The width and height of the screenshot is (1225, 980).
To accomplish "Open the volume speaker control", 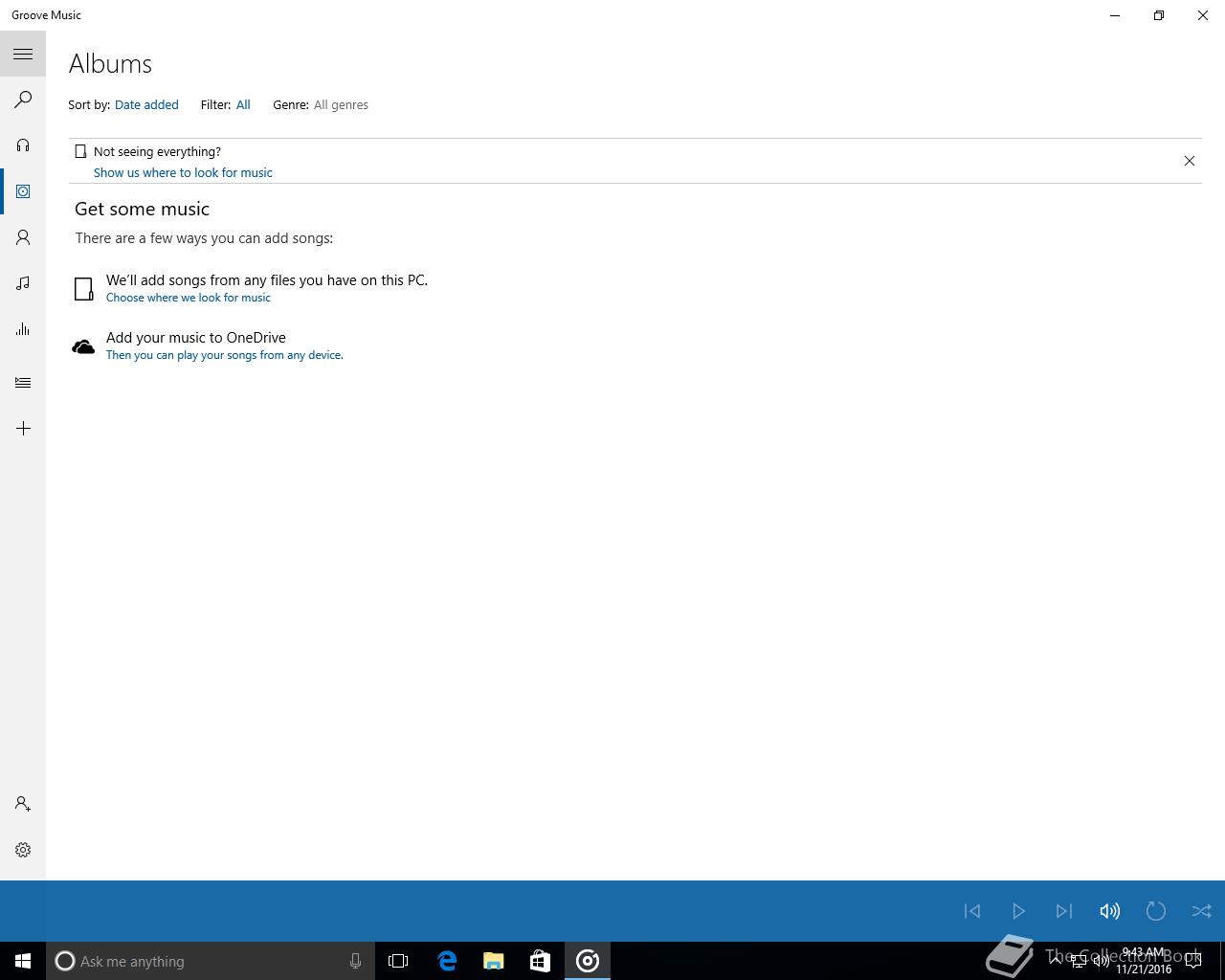I will (x=1110, y=911).
